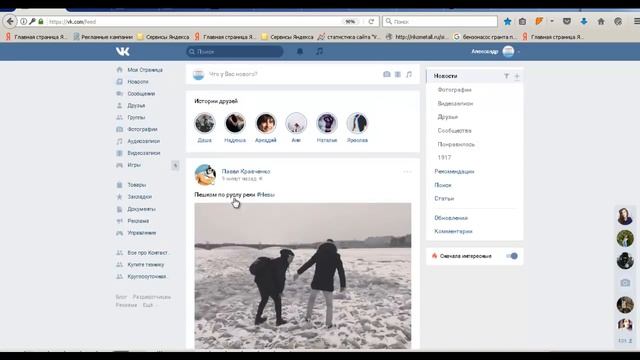Viewport: 640px width, 360px height.
Task: Attach video with the film icon in composer
Action: pyautogui.click(x=398, y=74)
